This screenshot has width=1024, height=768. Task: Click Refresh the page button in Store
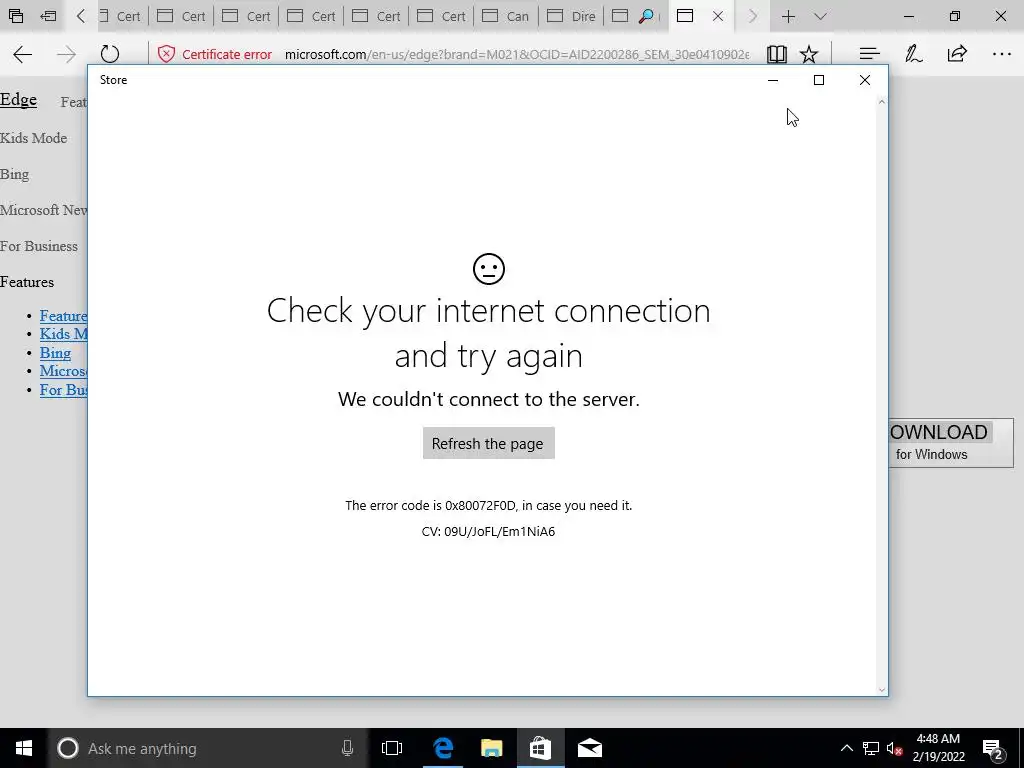click(488, 443)
